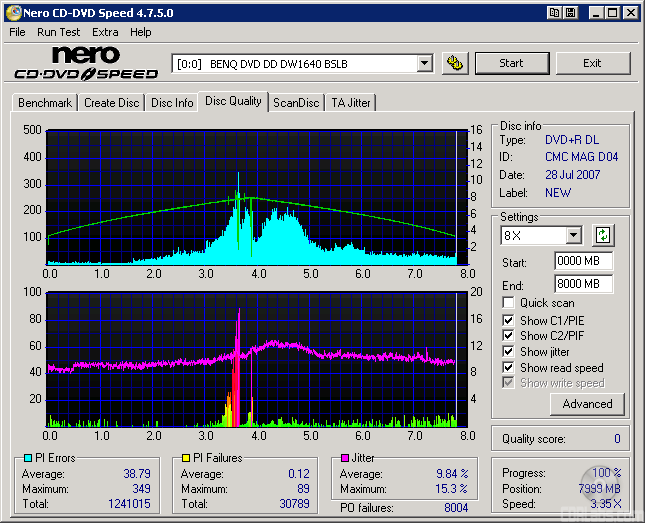Switch to the Benchmark tab
This screenshot has width=645, height=523.
click(x=45, y=103)
